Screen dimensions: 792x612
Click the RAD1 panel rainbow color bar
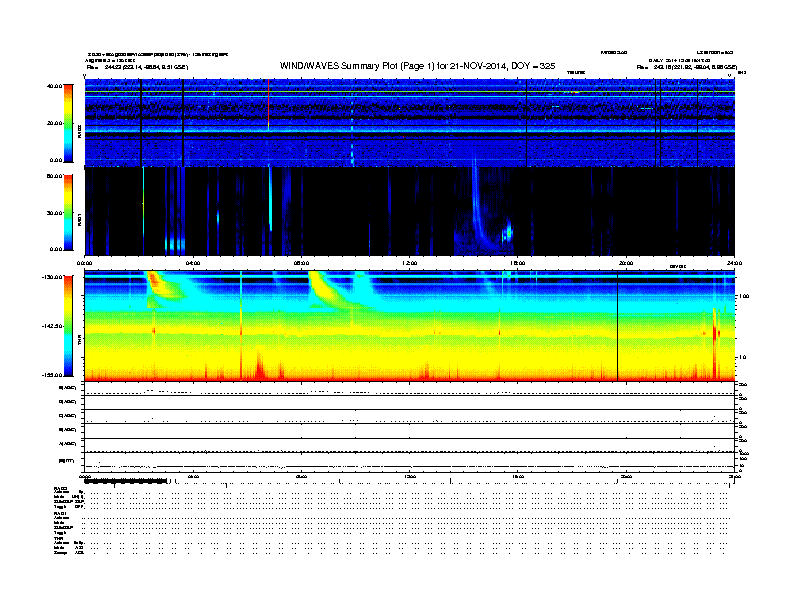[x=68, y=213]
